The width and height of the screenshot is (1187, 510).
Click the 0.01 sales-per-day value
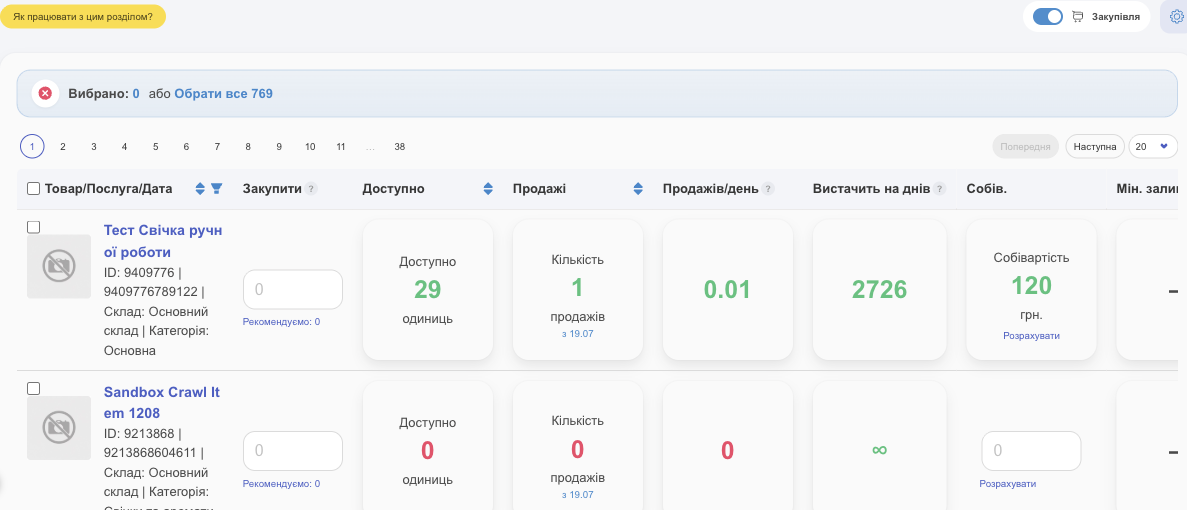click(x=727, y=290)
